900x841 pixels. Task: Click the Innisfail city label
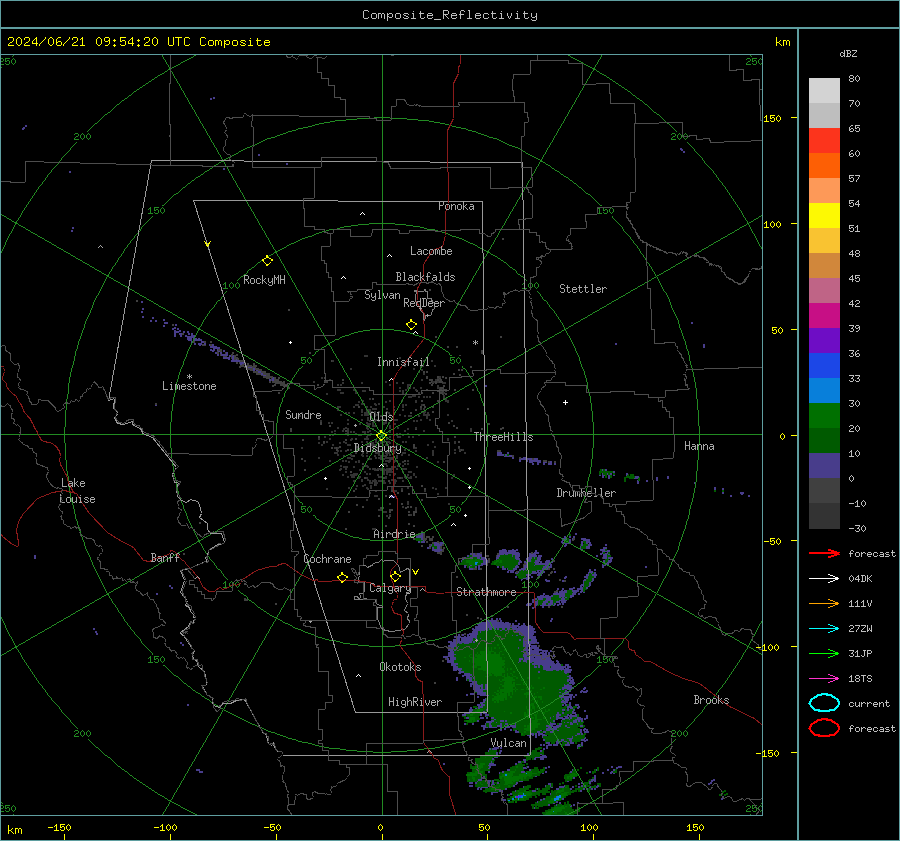point(403,362)
